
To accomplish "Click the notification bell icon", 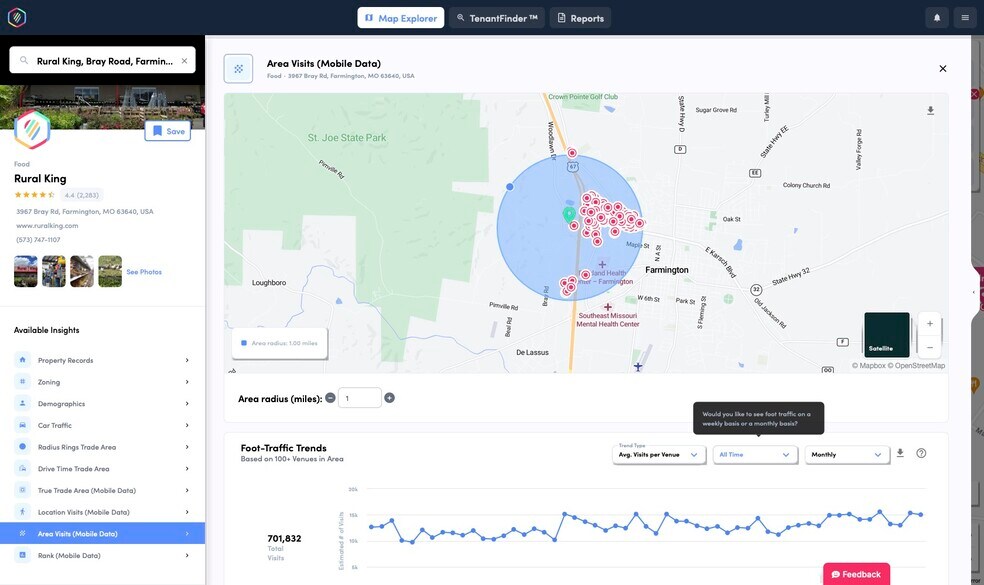I will pyautogui.click(x=937, y=17).
